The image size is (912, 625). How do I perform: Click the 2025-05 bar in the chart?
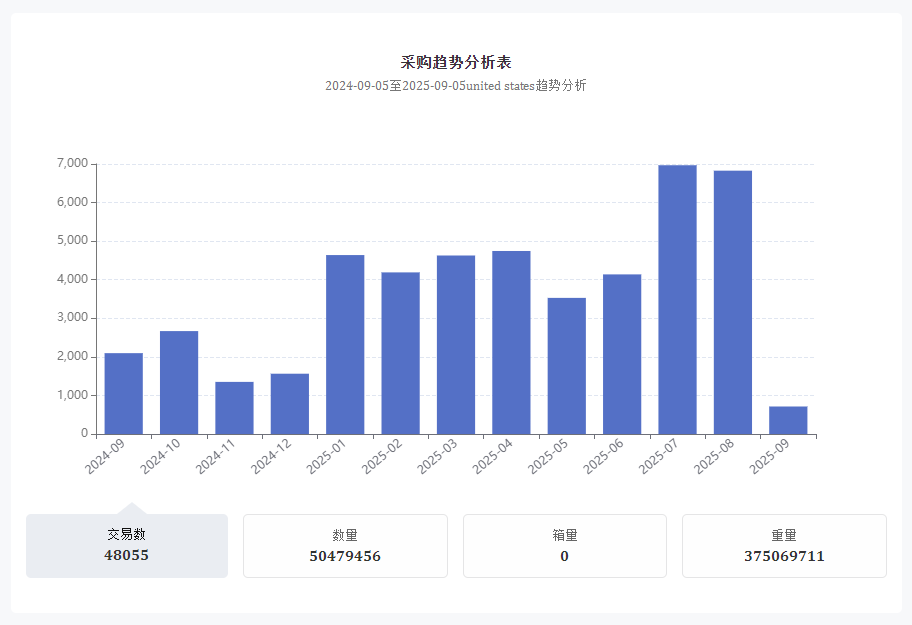coord(567,366)
